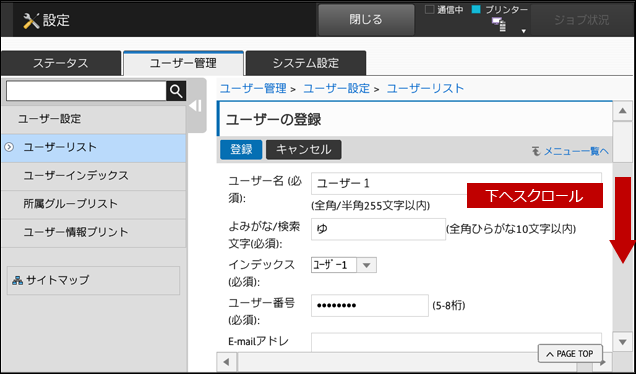Screen dimensions: 636x374
Task: Open ユーザーインデックス in the sidebar
Action: coord(93,176)
